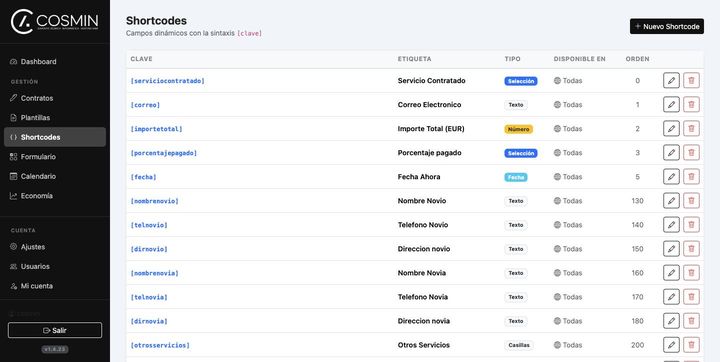Click the [otrosservicios] key text
The width and height of the screenshot is (720, 362).
click(160, 345)
